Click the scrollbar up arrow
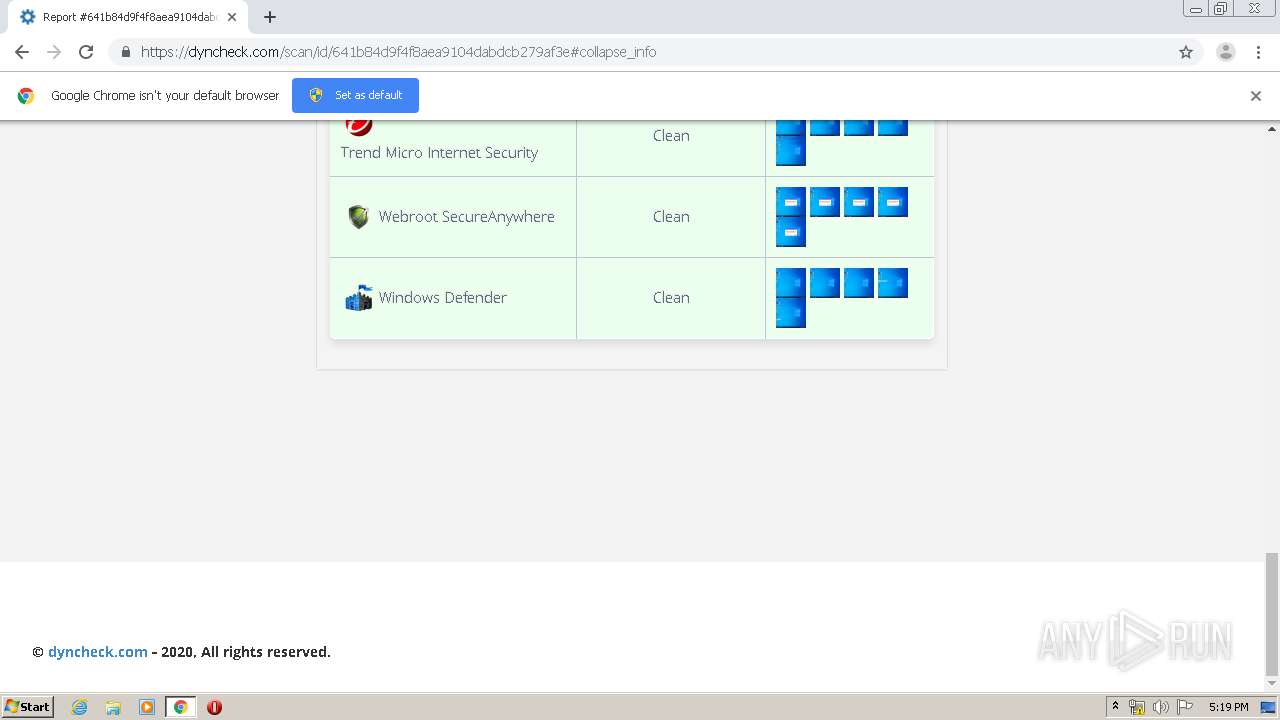This screenshot has width=1280, height=720. tap(1272, 129)
